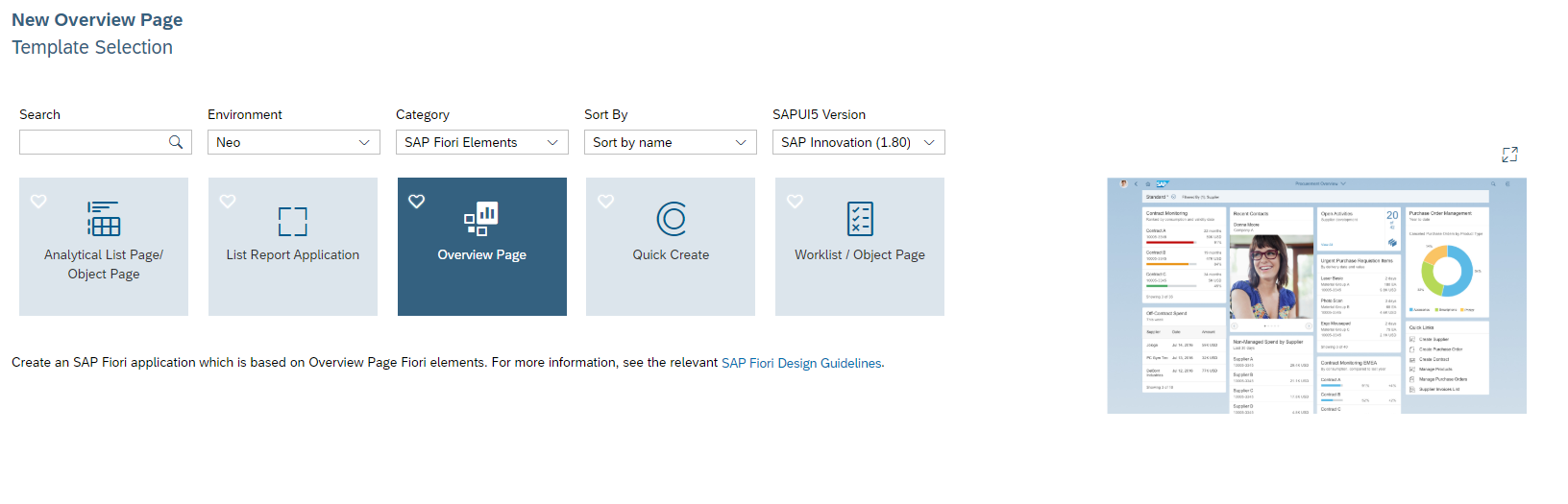
Task: Click the search magnifier icon
Action: pyautogui.click(x=176, y=142)
